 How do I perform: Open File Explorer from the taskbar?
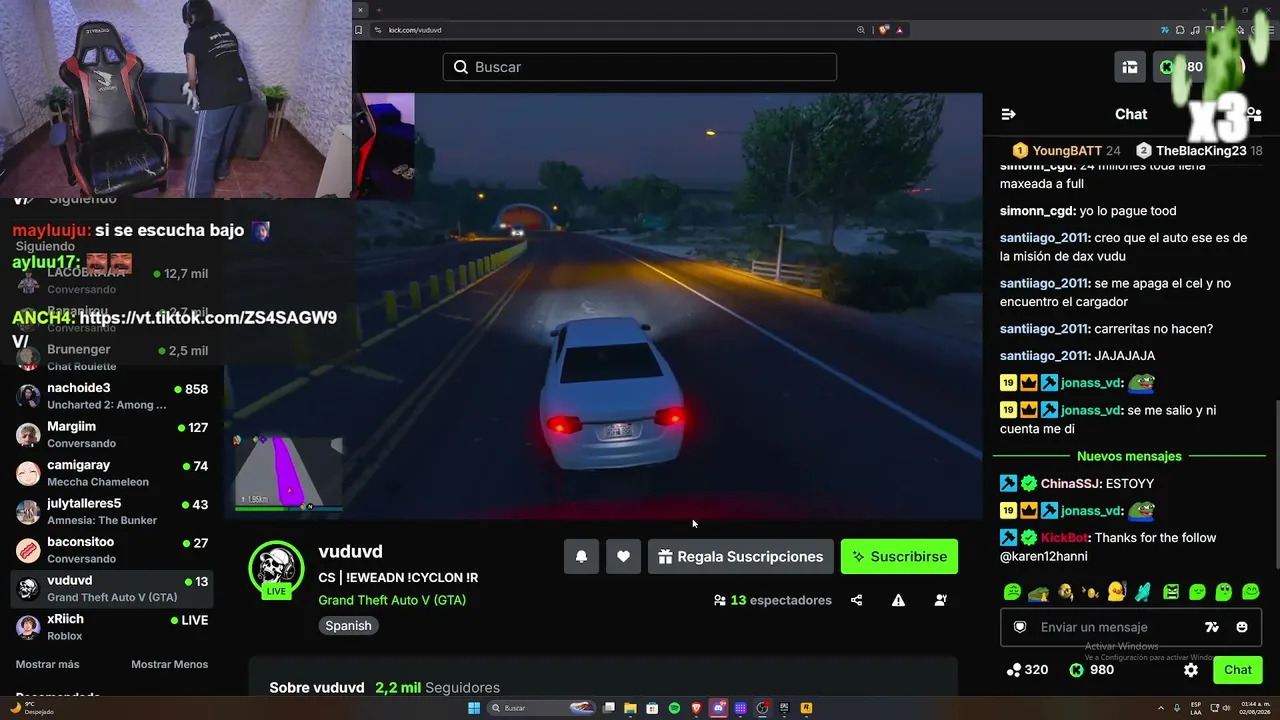tap(630, 708)
